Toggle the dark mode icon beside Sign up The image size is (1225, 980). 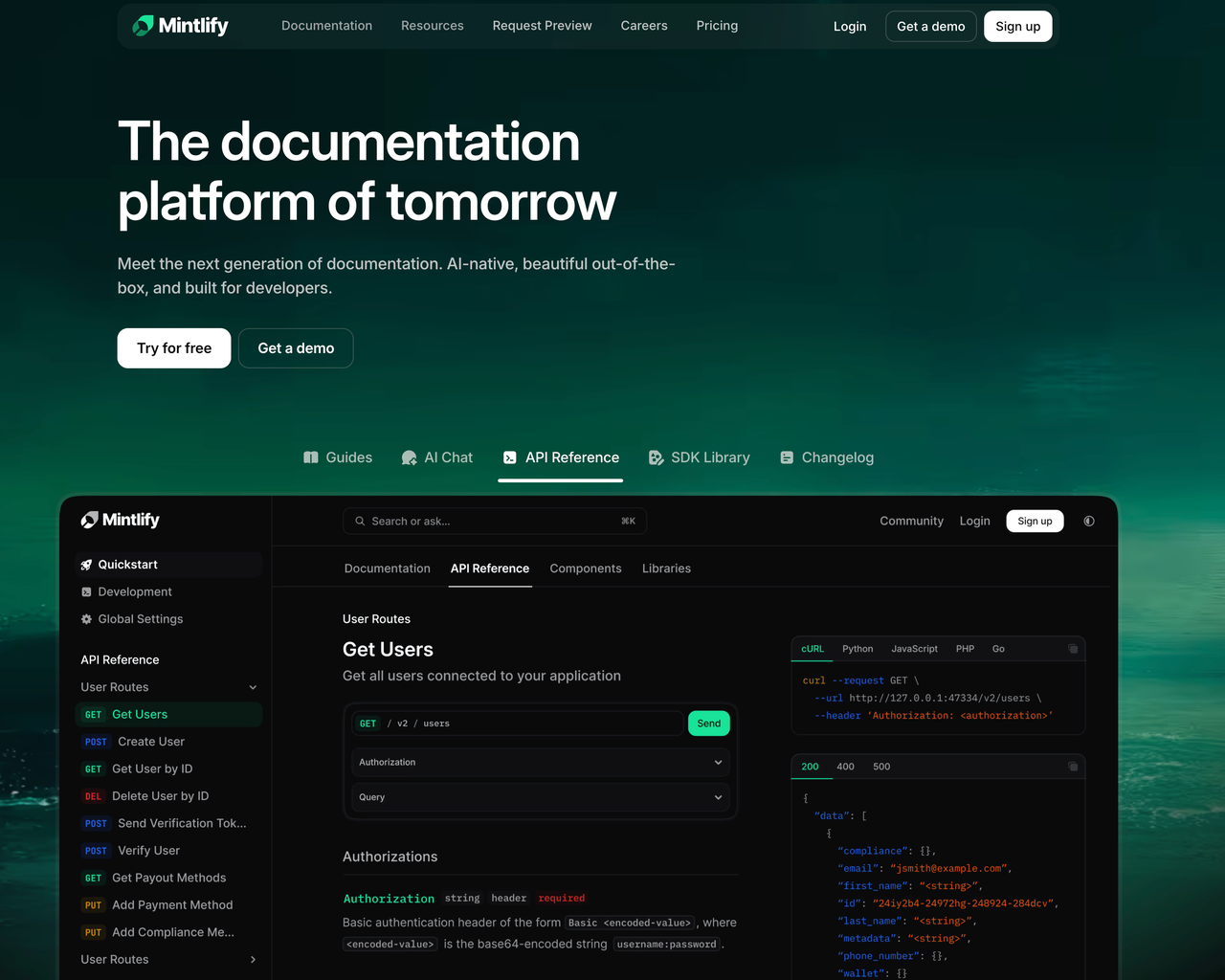point(1089,522)
